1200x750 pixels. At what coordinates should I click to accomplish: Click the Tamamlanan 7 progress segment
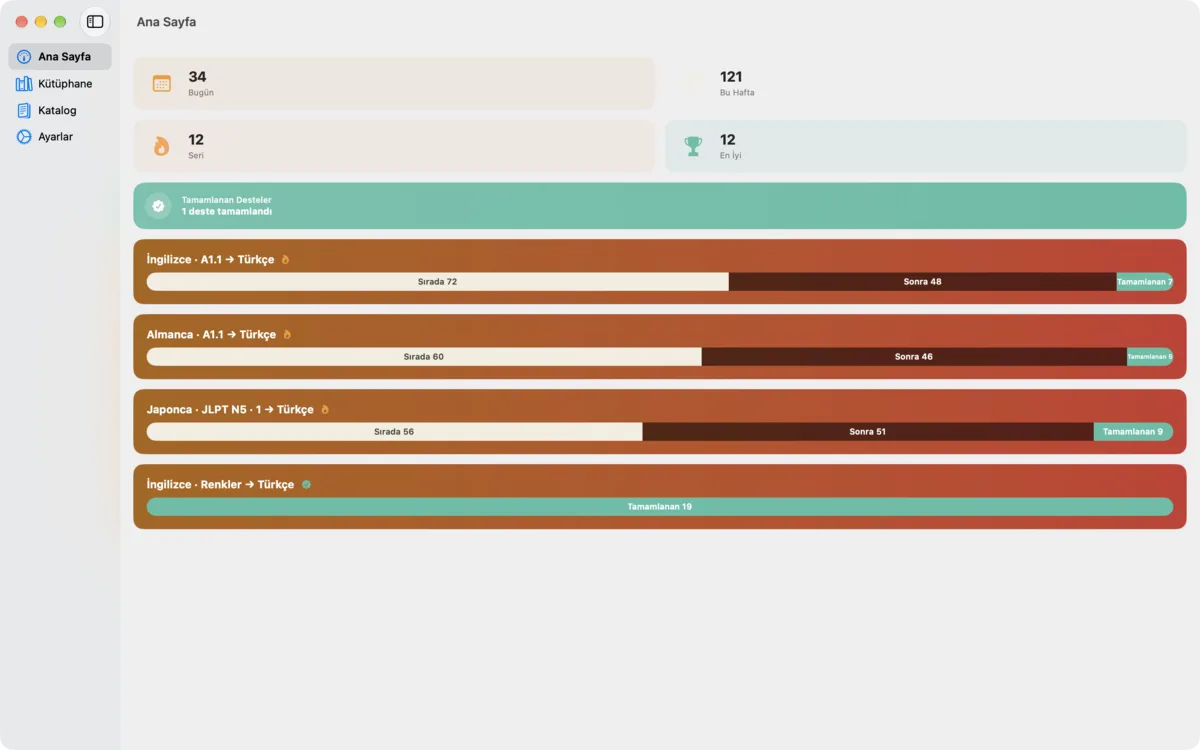(1145, 282)
